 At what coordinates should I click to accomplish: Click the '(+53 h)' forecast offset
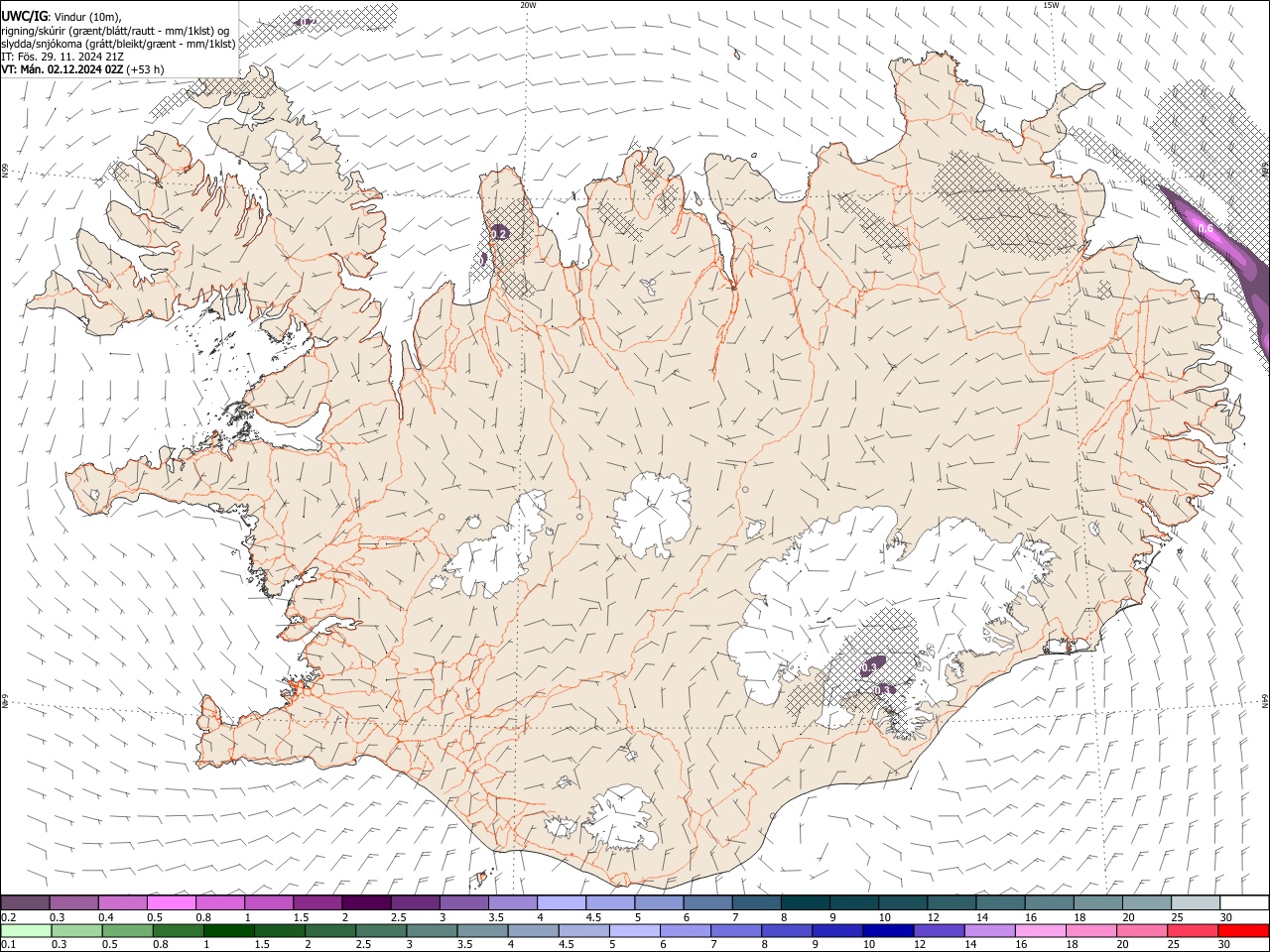[x=146, y=69]
